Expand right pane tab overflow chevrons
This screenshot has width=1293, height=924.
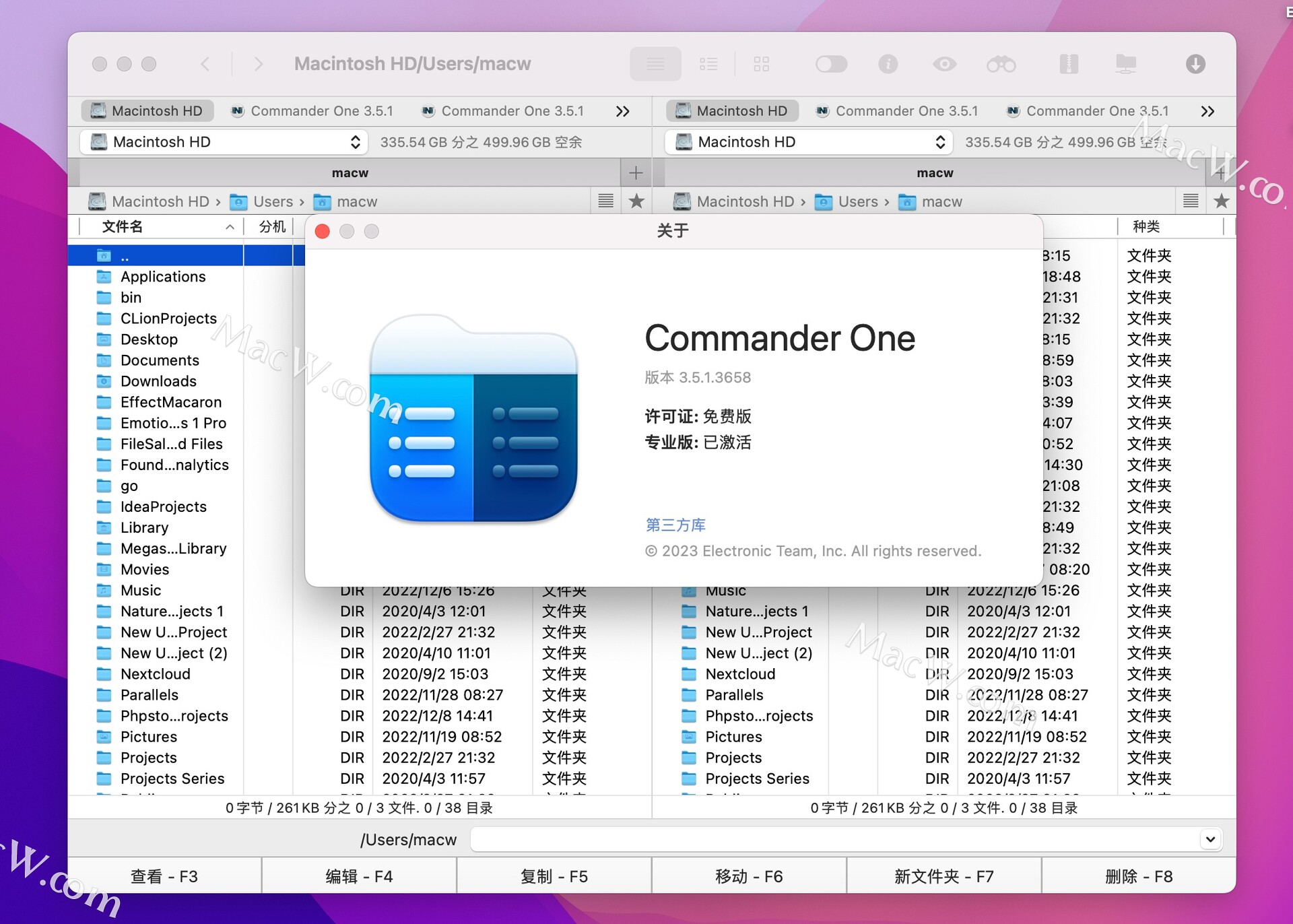coord(1208,111)
